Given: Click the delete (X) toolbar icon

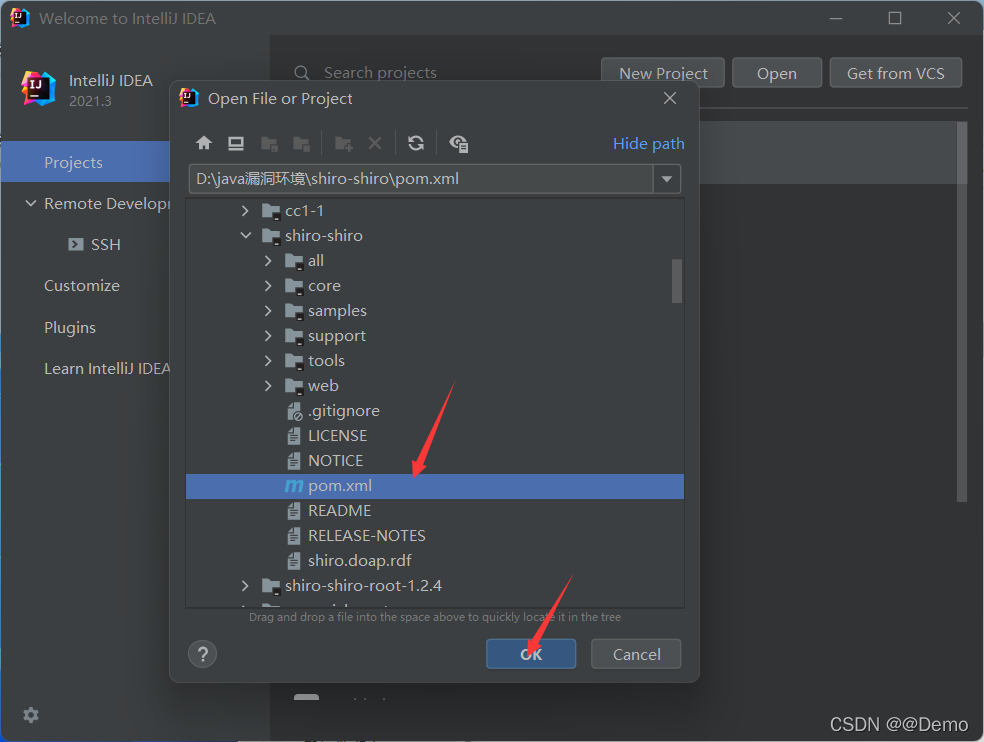Looking at the screenshot, I should [x=375, y=143].
